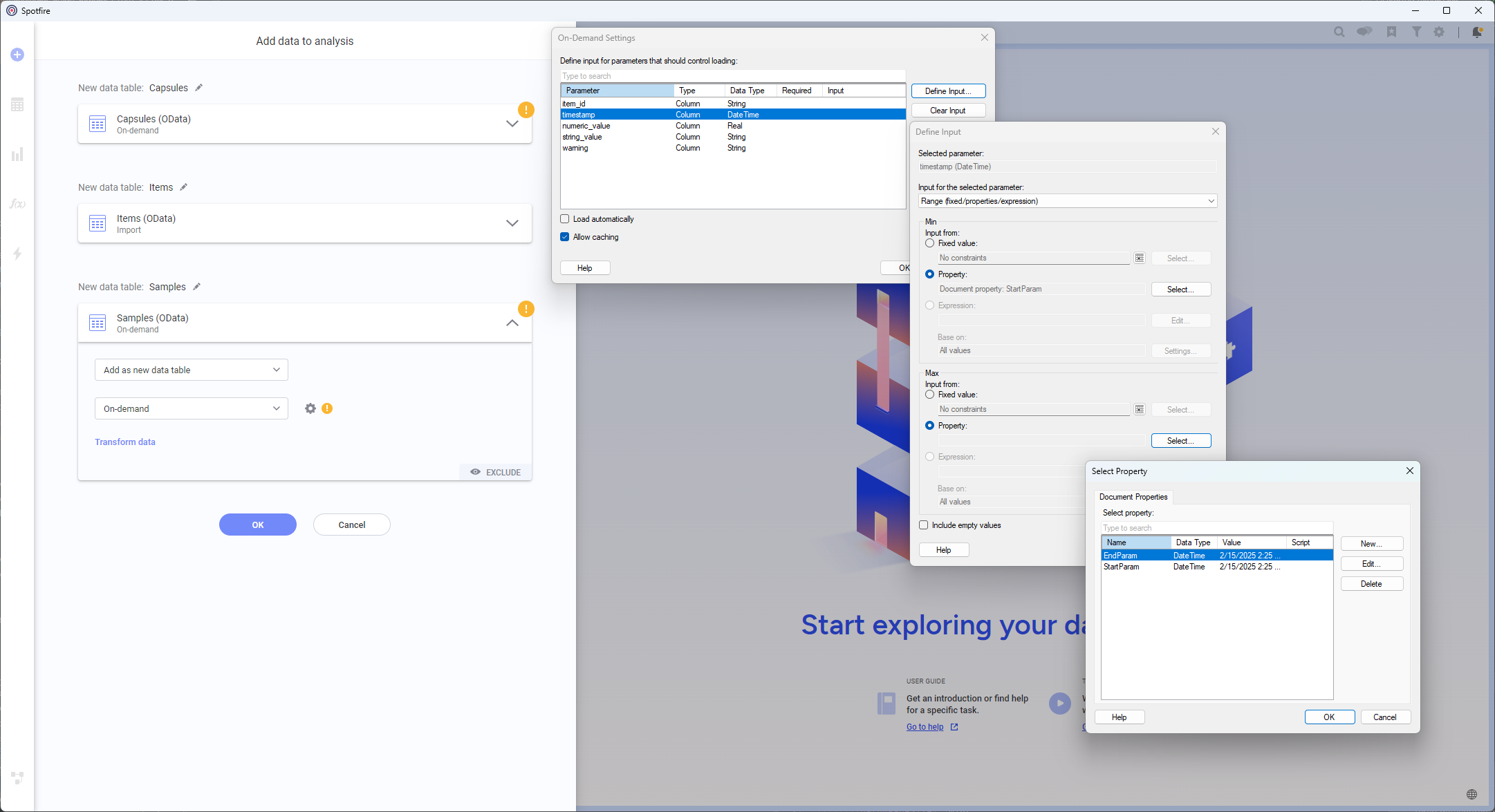Check Include empty values

pos(923,525)
